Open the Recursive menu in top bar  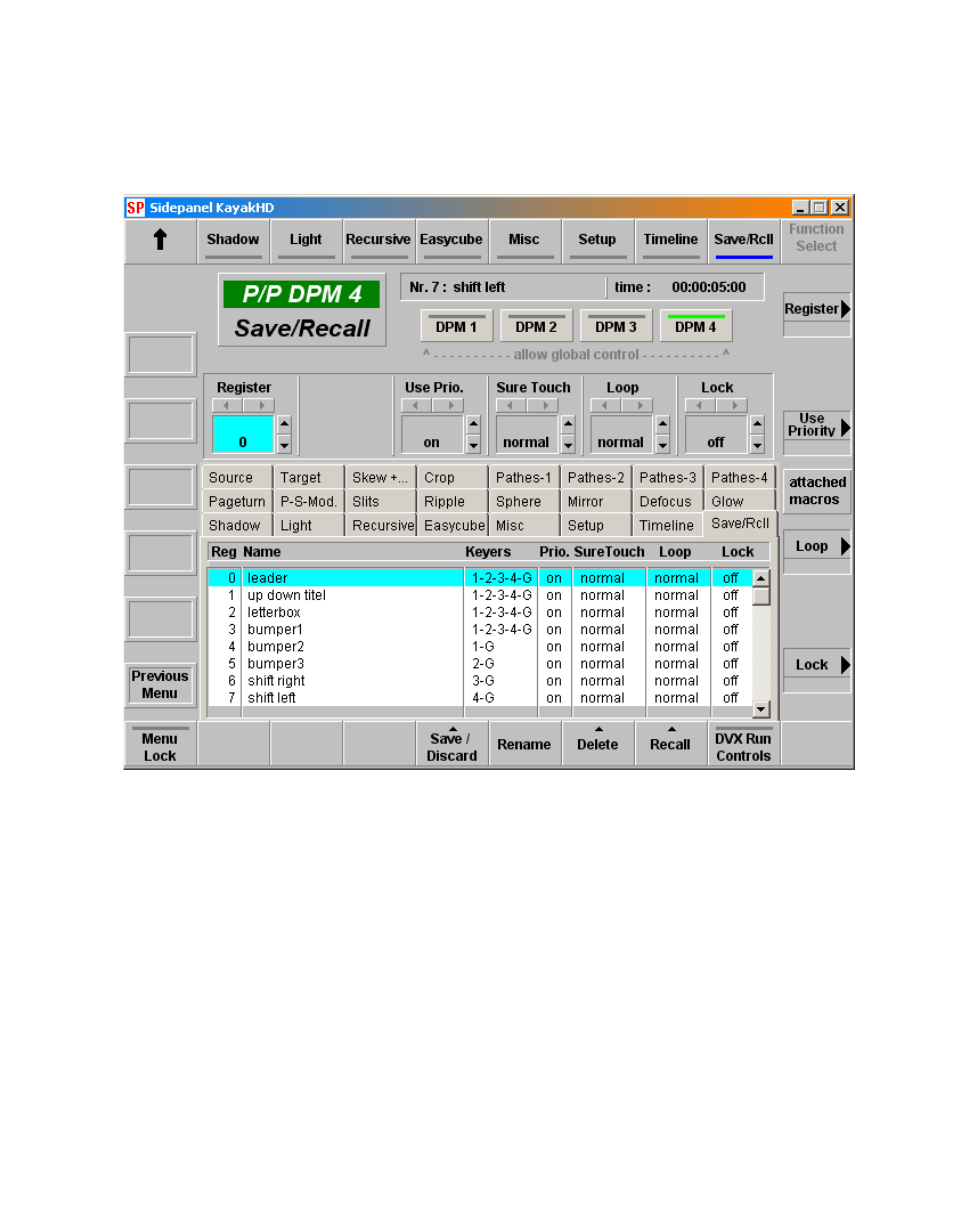(x=379, y=242)
